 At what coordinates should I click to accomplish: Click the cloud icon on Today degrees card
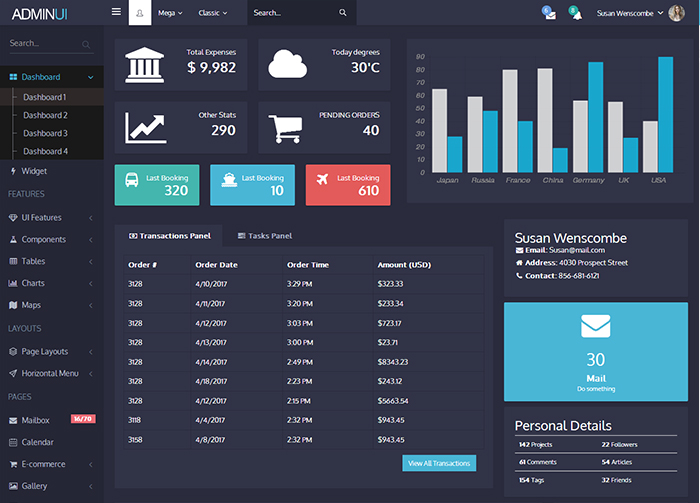tap(287, 63)
